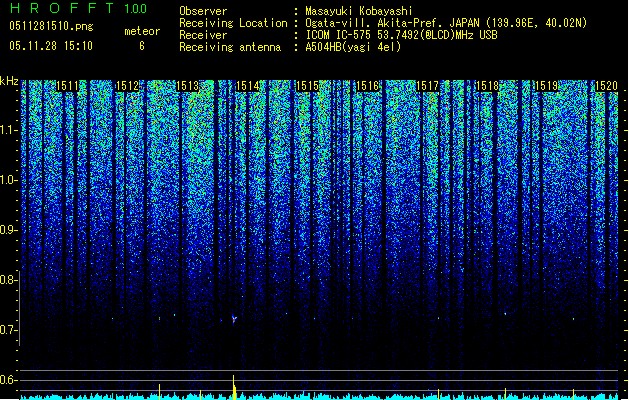The height and width of the screenshot is (400, 629).
Task: Click the 1516 time marker
Action: tap(367, 86)
